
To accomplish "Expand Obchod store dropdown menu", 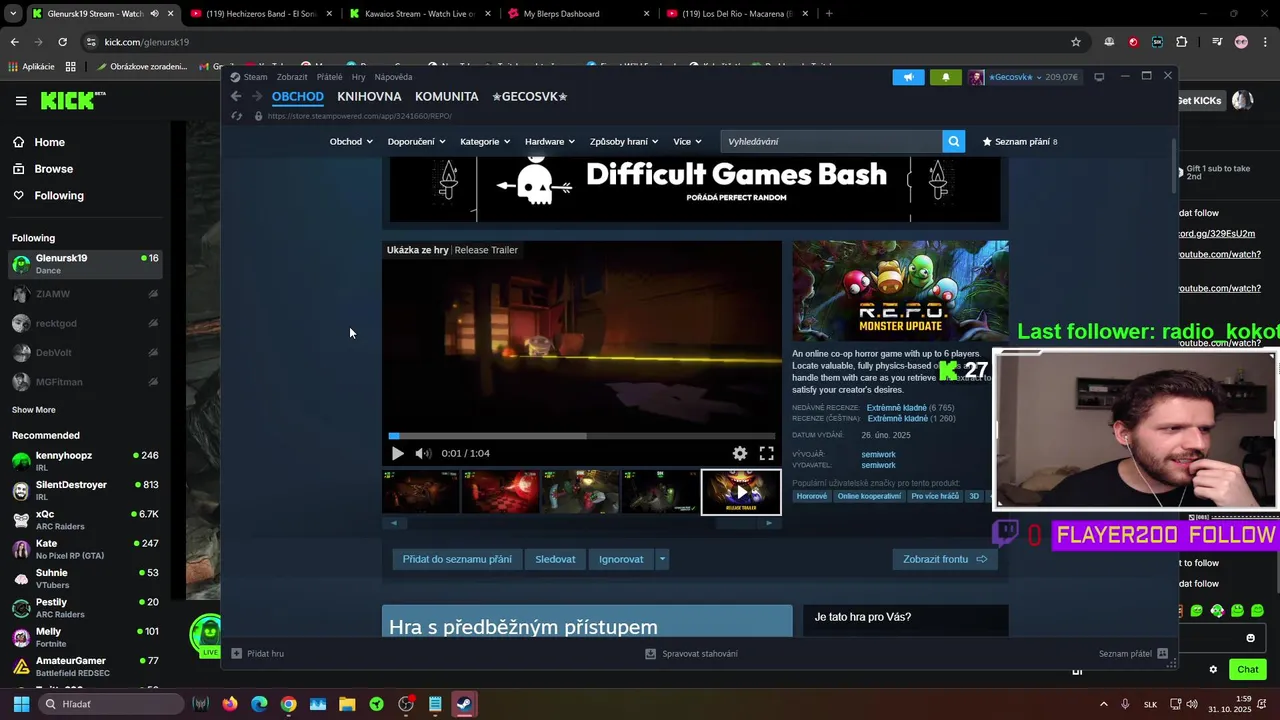I will (351, 142).
